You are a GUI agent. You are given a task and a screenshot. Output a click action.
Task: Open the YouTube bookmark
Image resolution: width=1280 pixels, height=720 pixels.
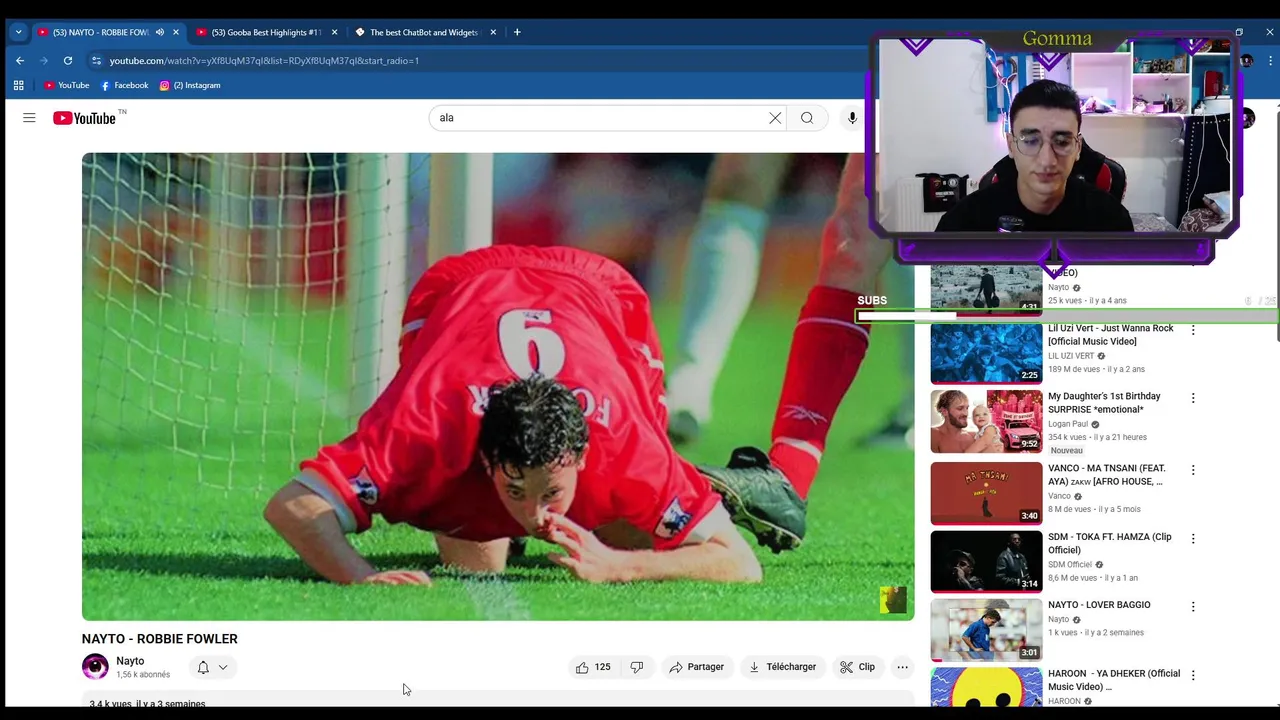tap(66, 85)
